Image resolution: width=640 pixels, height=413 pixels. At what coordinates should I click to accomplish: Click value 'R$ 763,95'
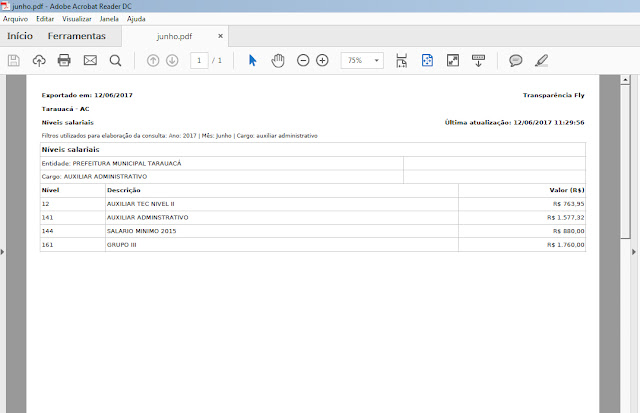coord(569,204)
